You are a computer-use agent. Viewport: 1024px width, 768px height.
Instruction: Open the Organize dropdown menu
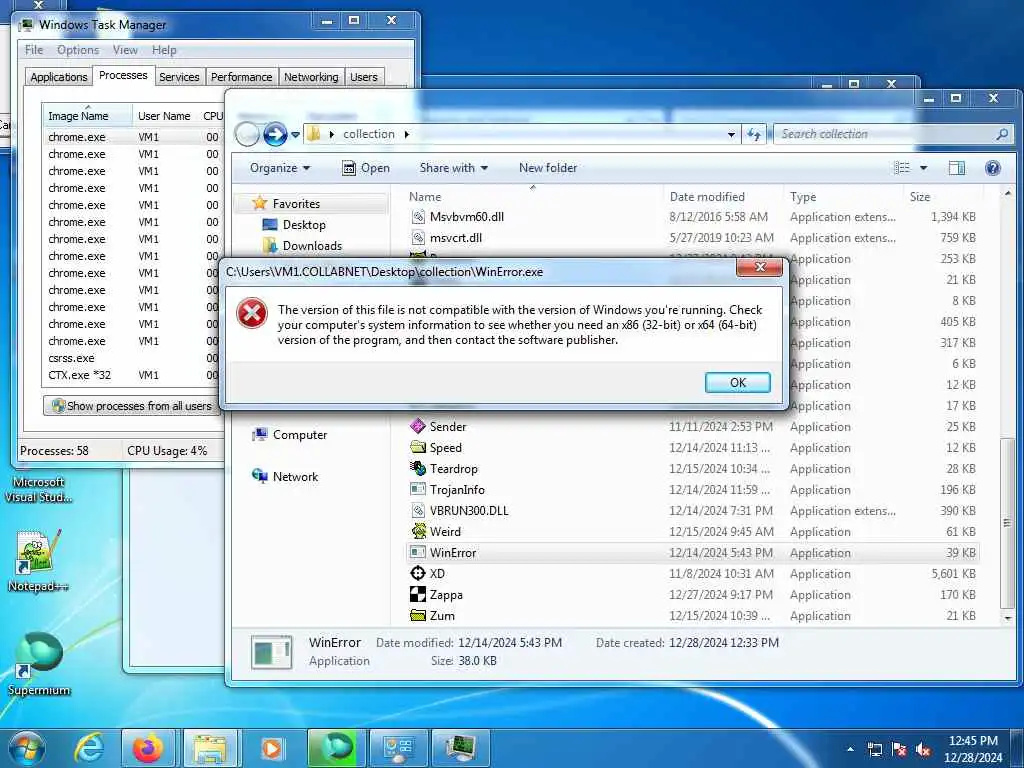[x=280, y=168]
